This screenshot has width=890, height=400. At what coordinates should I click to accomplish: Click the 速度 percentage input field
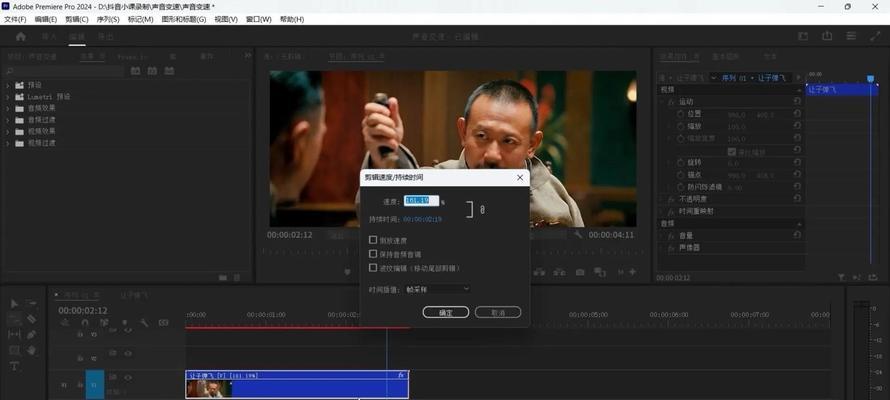(421, 201)
